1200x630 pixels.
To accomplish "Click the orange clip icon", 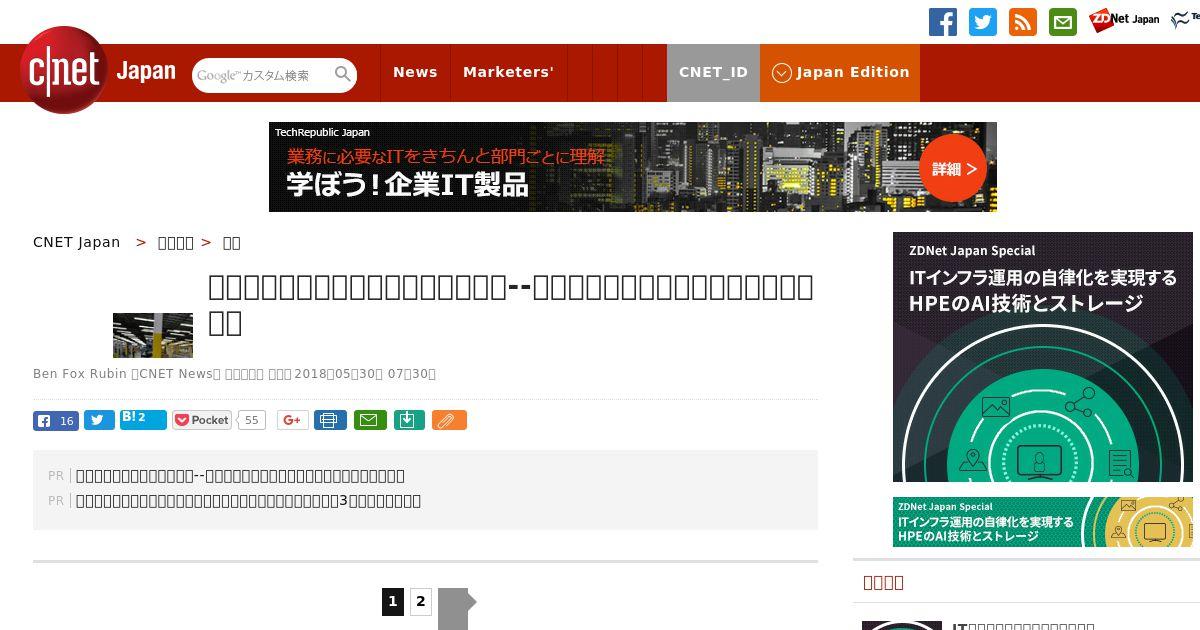I will (x=449, y=420).
